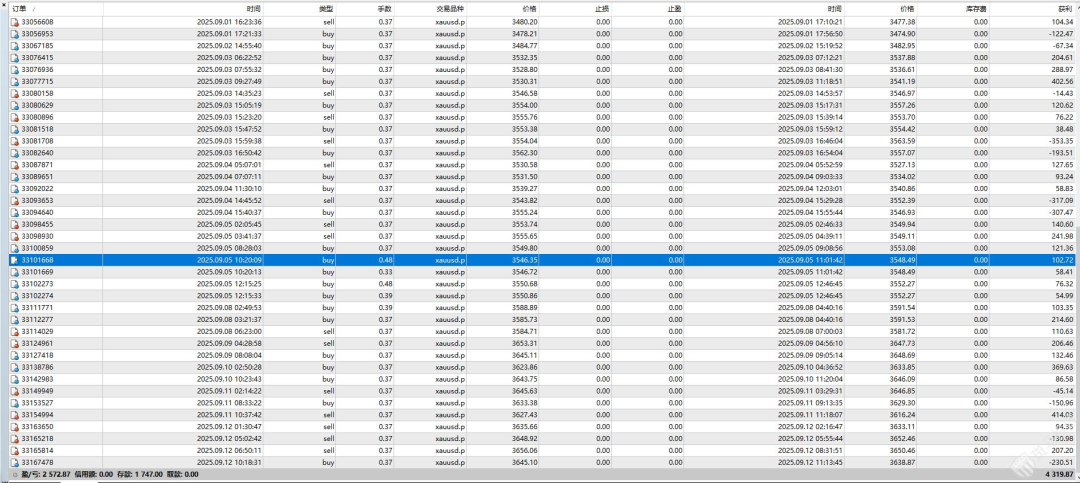This screenshot has height=483, width=1080.
Task: Select the icon for order 33154994
Action: 14,414
